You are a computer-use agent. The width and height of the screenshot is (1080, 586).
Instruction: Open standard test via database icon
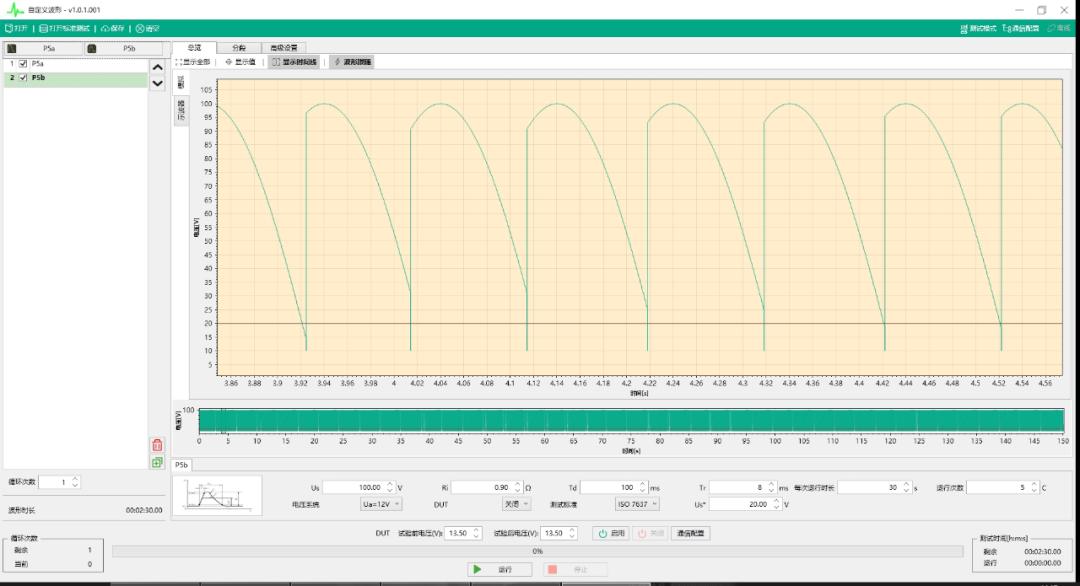pyautogui.click(x=64, y=28)
